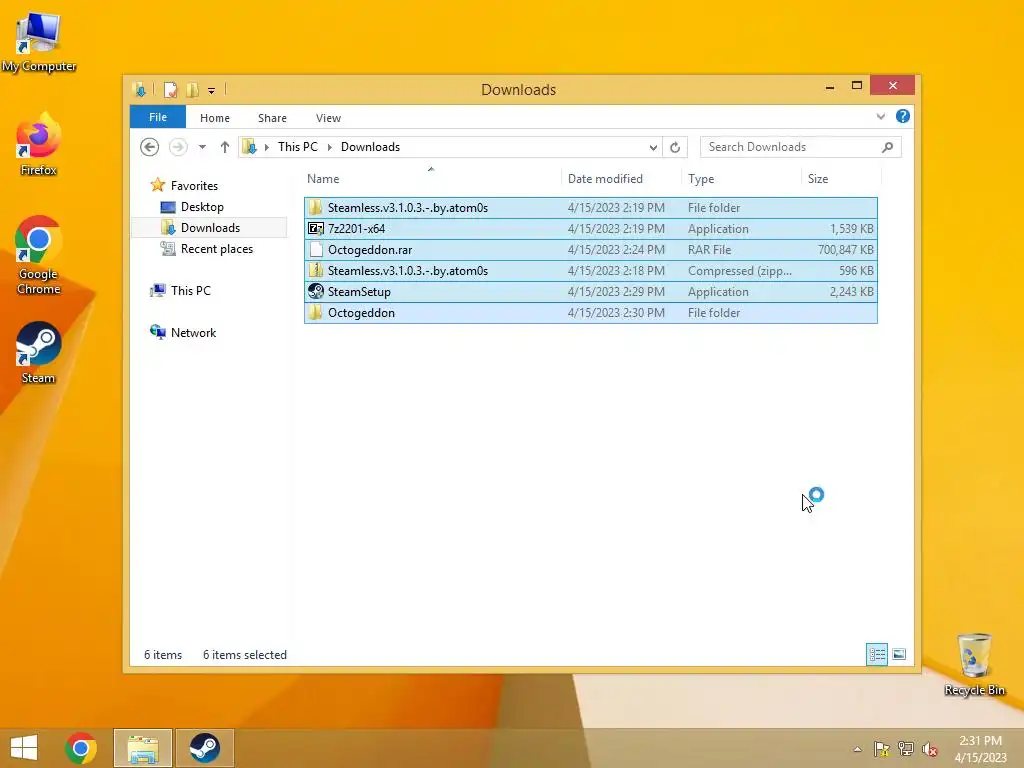Open recent locations dropdown arrow
This screenshot has width=1024, height=768.
tap(202, 147)
